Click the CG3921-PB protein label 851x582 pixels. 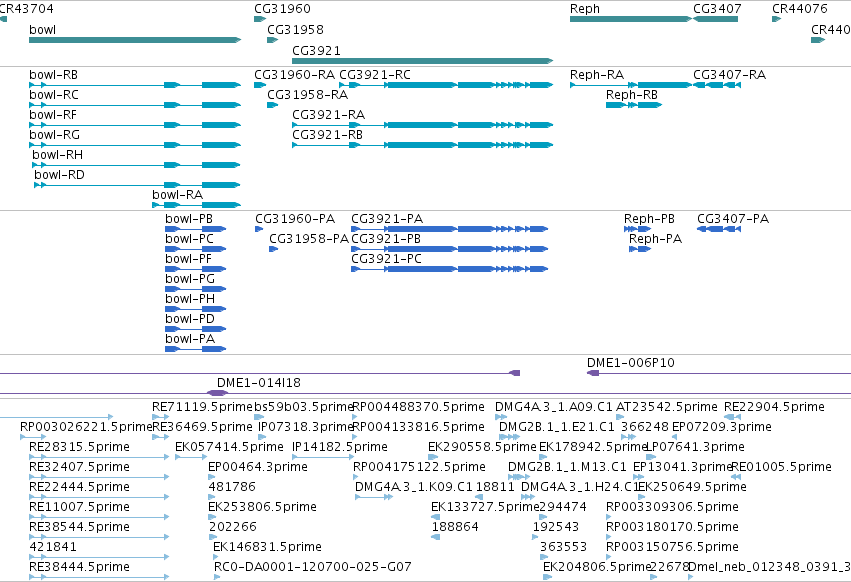click(386, 239)
